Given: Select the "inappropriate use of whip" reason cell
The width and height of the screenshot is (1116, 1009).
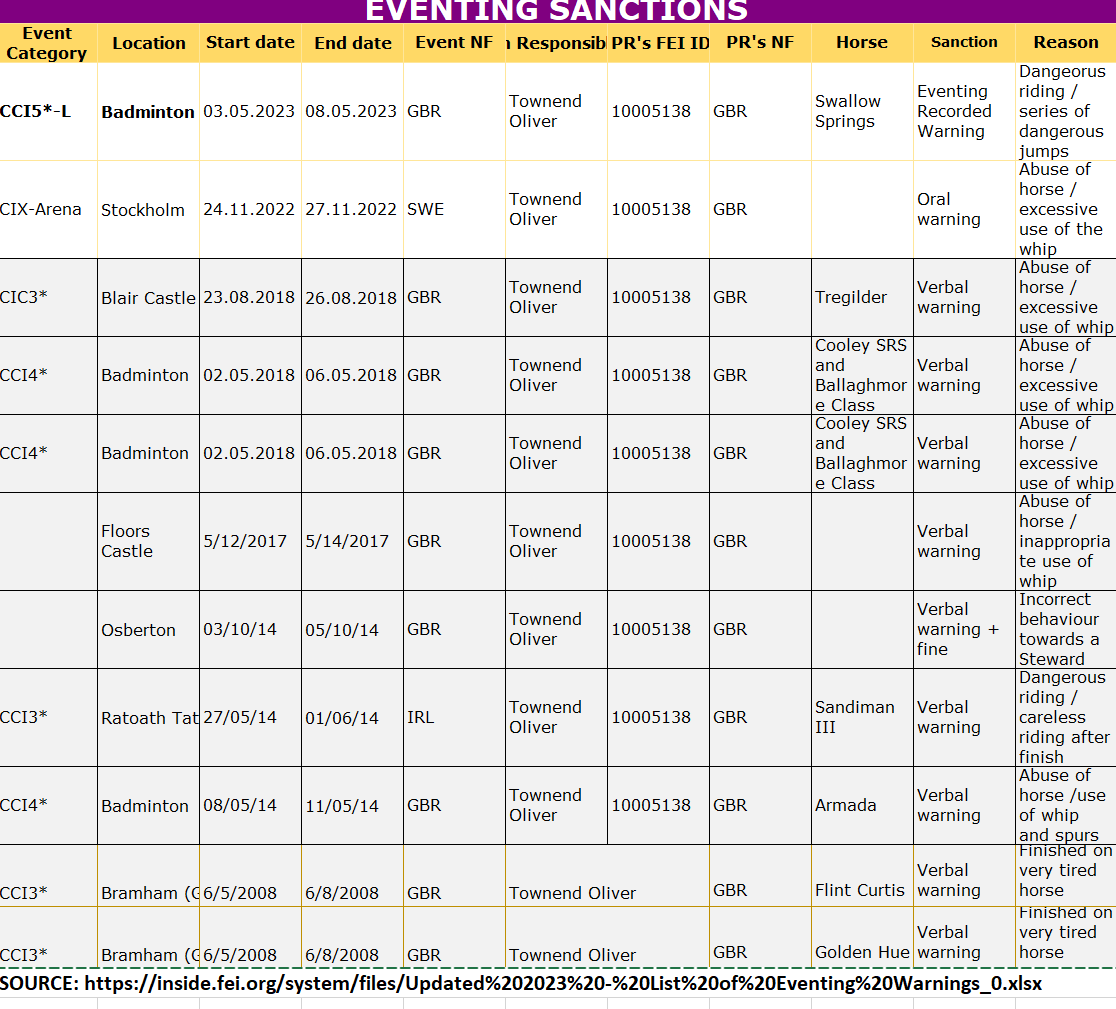Looking at the screenshot, I should 1065,542.
